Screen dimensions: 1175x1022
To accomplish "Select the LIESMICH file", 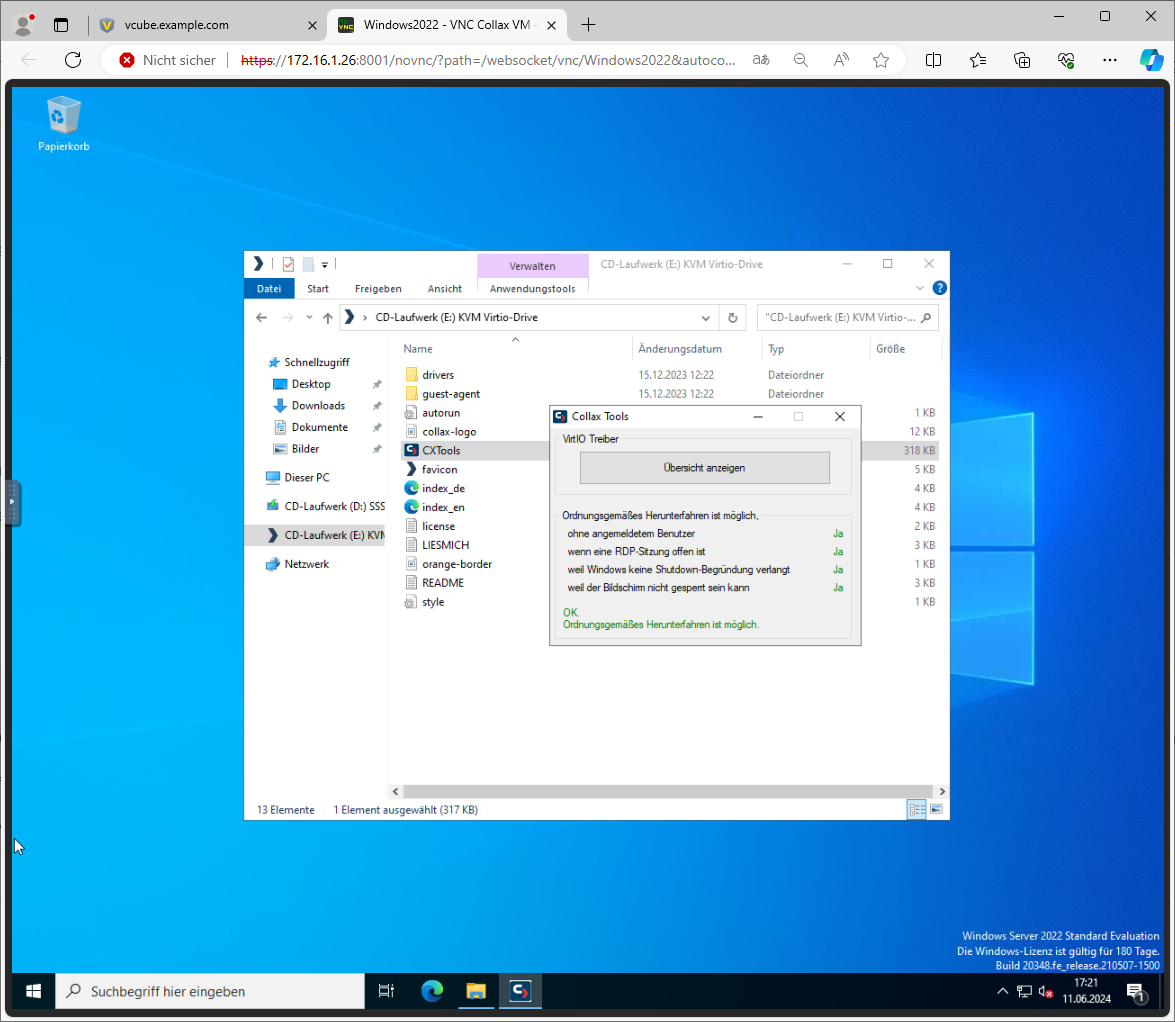I will click(x=445, y=545).
